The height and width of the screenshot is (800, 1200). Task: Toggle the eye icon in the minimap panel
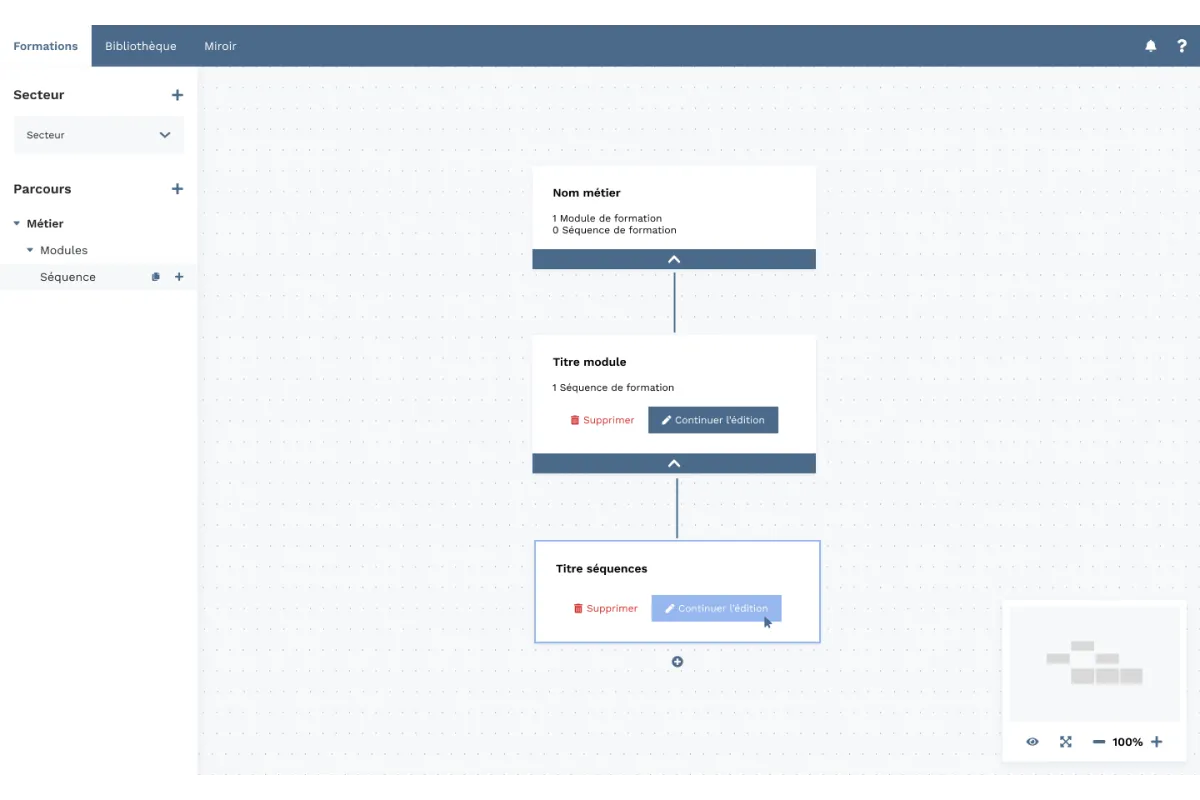pos(1031,741)
